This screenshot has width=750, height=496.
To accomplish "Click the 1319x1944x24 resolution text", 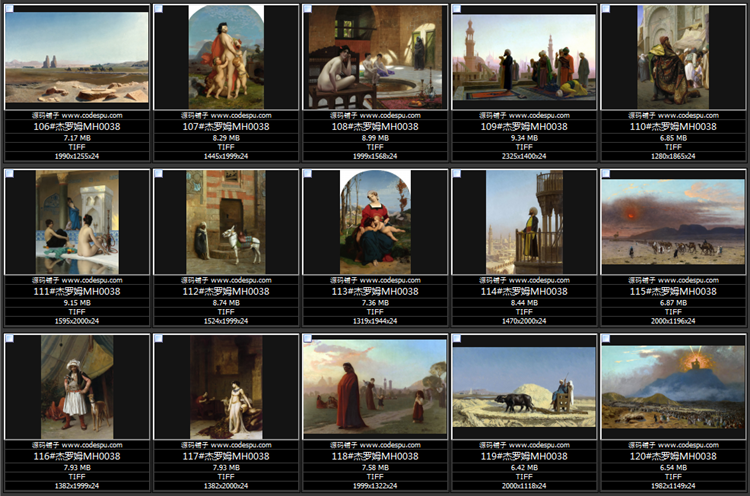I will click(375, 321).
